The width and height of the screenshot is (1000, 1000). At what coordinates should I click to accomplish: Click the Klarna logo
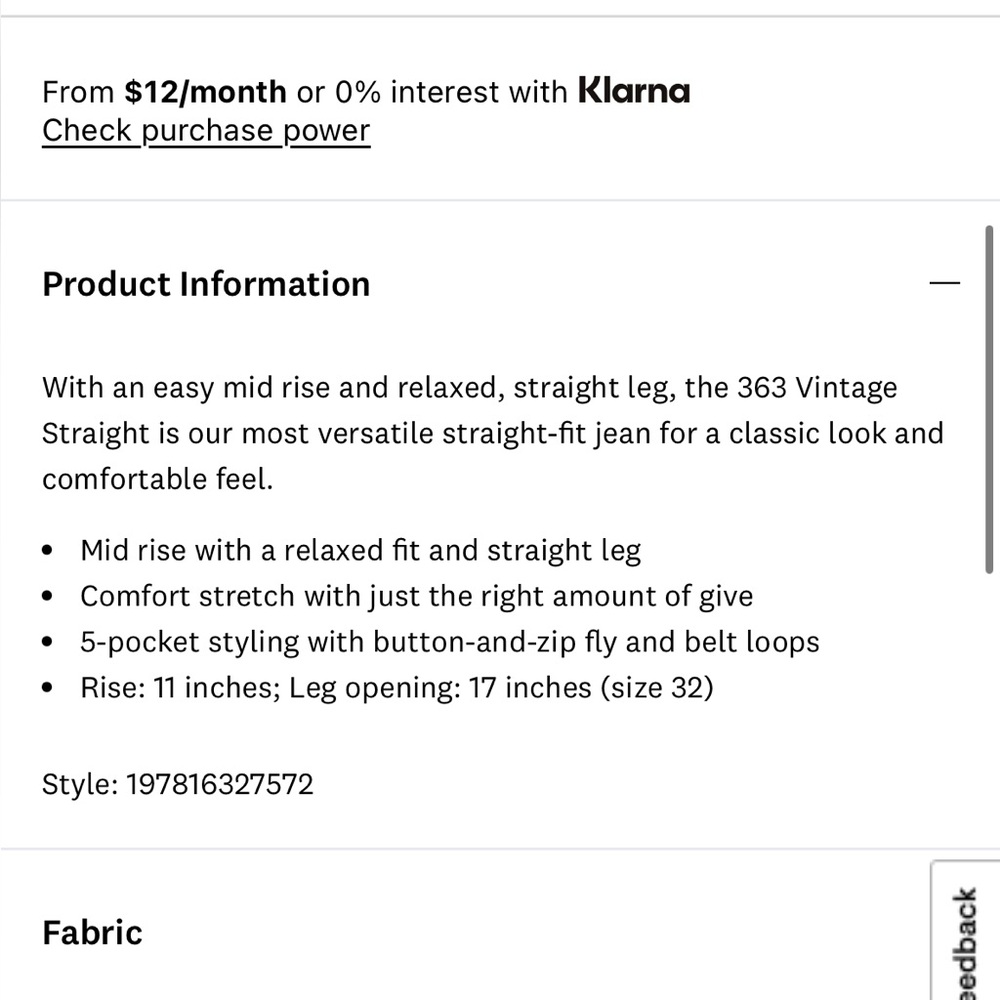pos(633,91)
